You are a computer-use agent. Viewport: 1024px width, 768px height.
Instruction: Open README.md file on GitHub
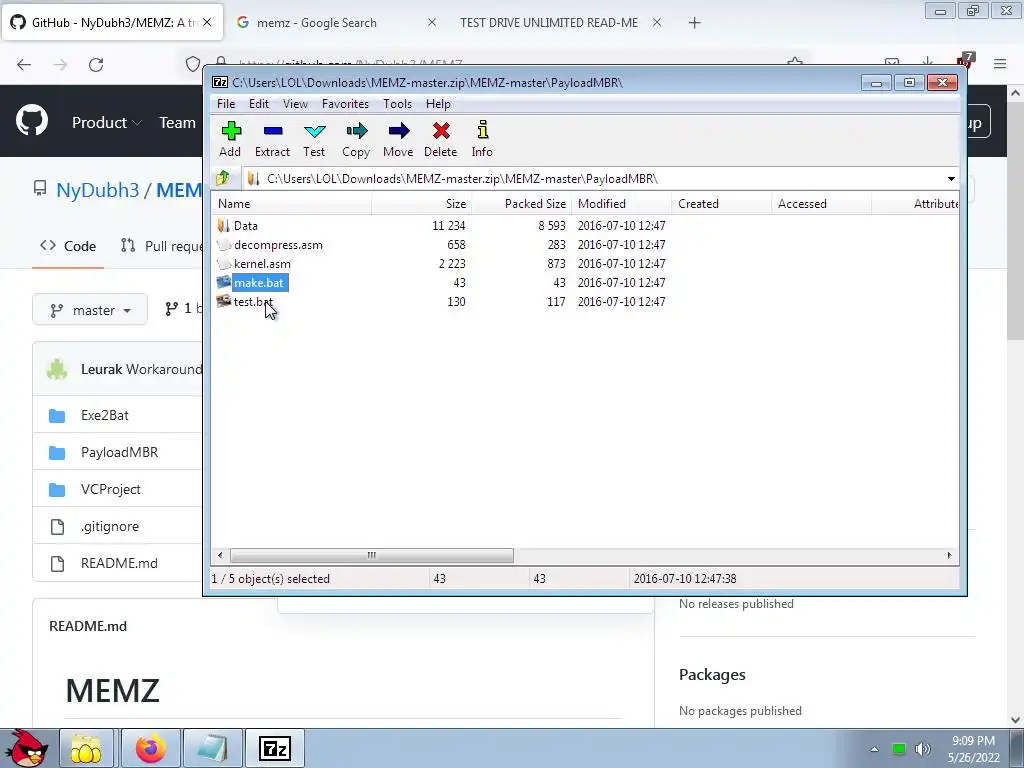pyautogui.click(x=119, y=564)
